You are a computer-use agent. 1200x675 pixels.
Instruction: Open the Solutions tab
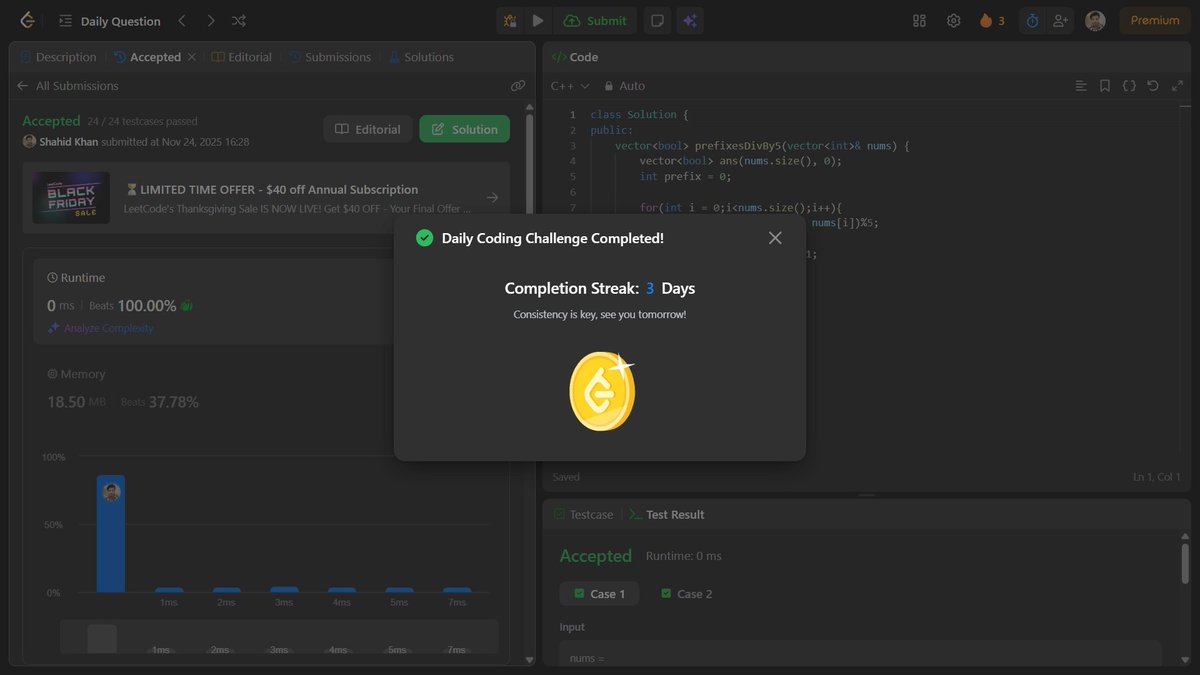point(420,58)
